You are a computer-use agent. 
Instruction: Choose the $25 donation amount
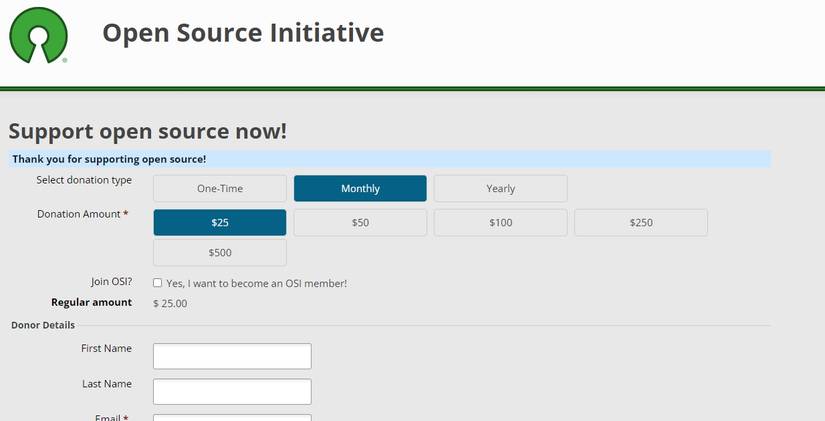point(220,223)
